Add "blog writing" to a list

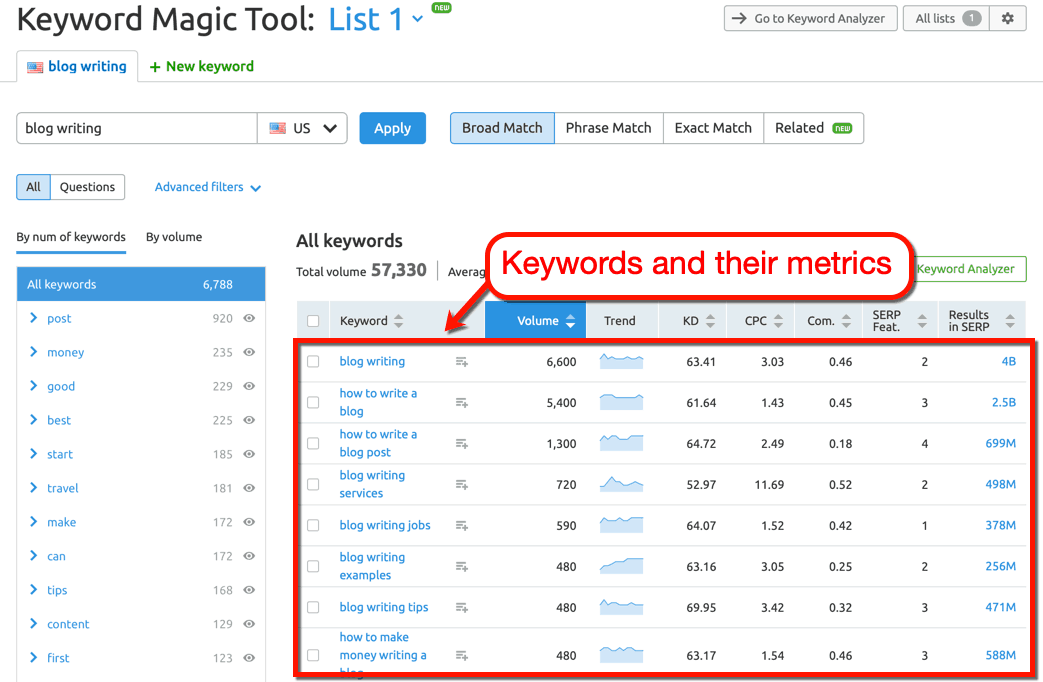point(462,361)
